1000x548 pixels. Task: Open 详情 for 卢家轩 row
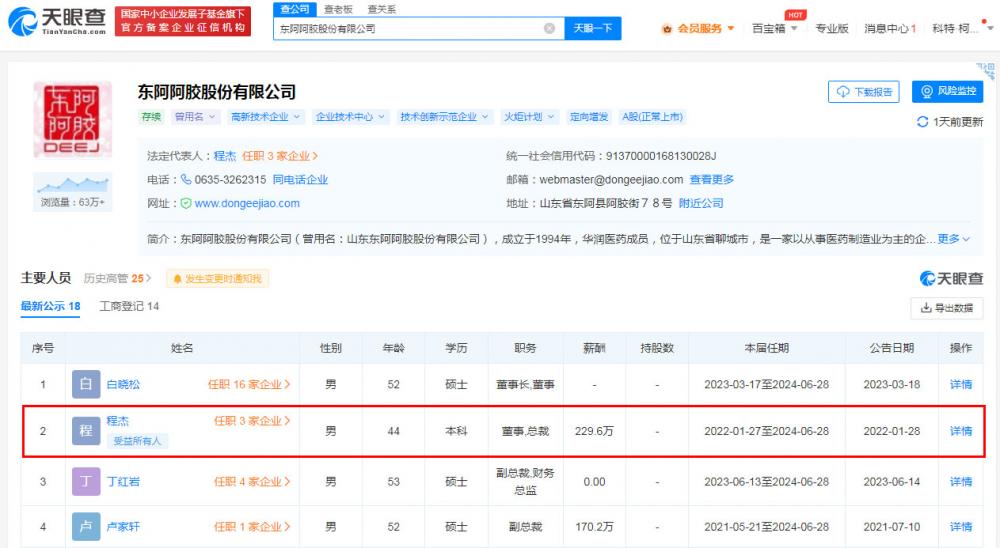click(x=960, y=527)
